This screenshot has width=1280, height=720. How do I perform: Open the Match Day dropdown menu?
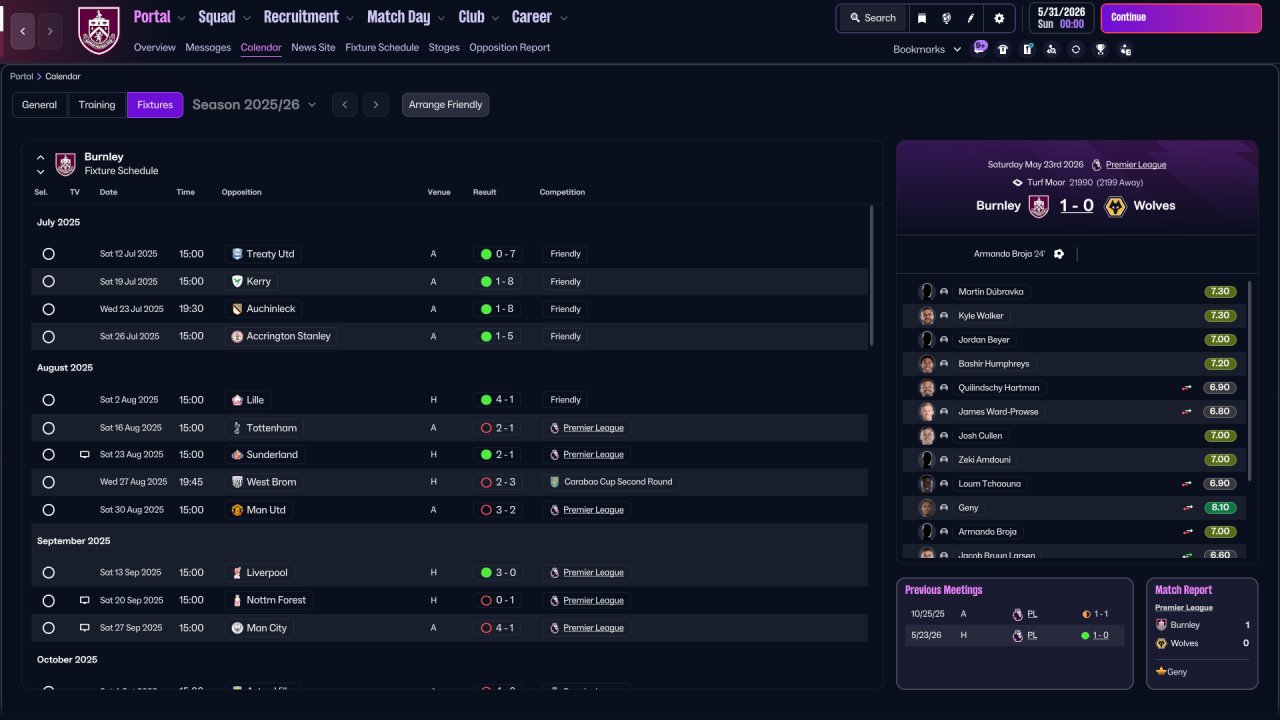[x=406, y=17]
